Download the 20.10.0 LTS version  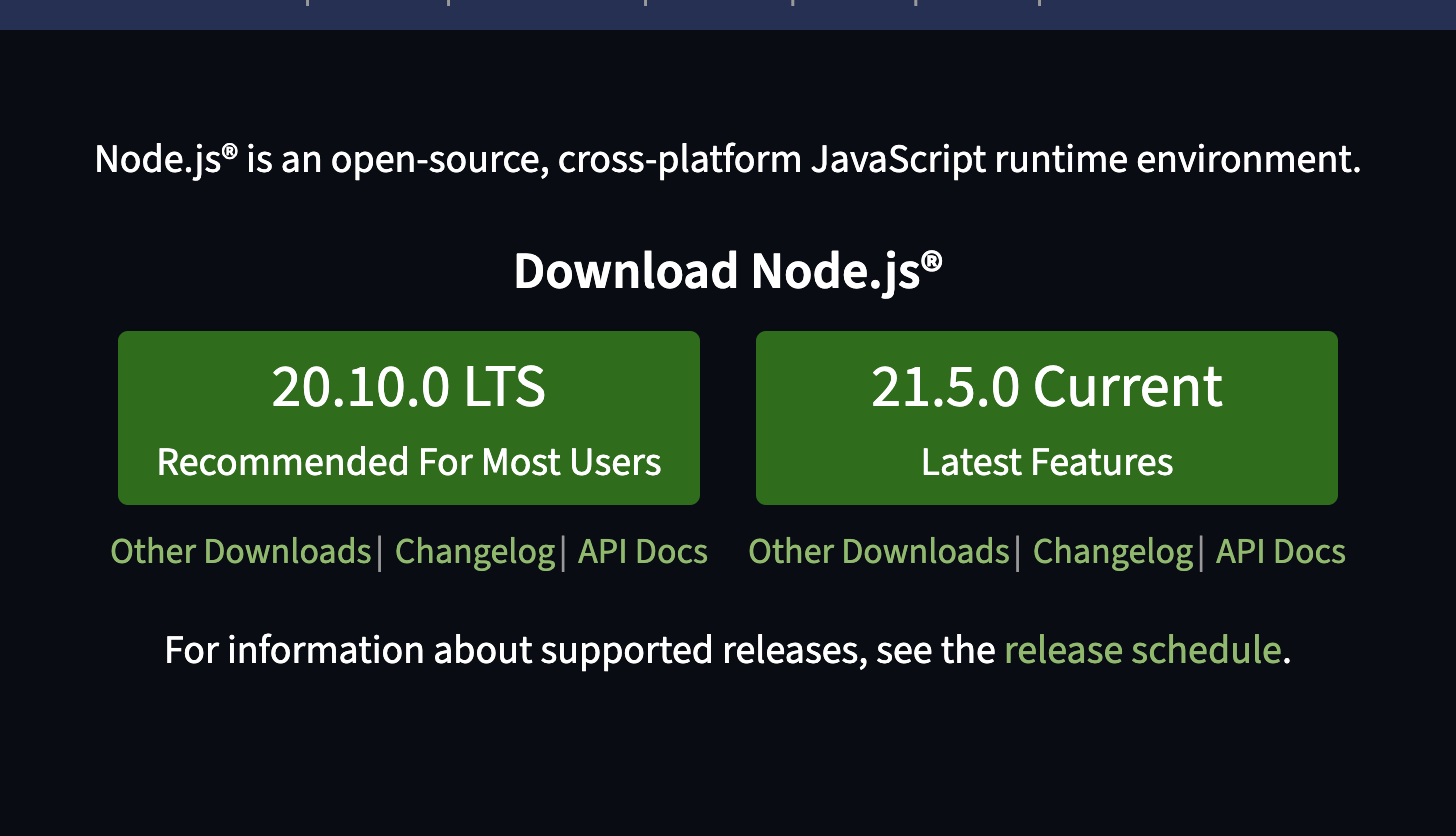tap(409, 418)
